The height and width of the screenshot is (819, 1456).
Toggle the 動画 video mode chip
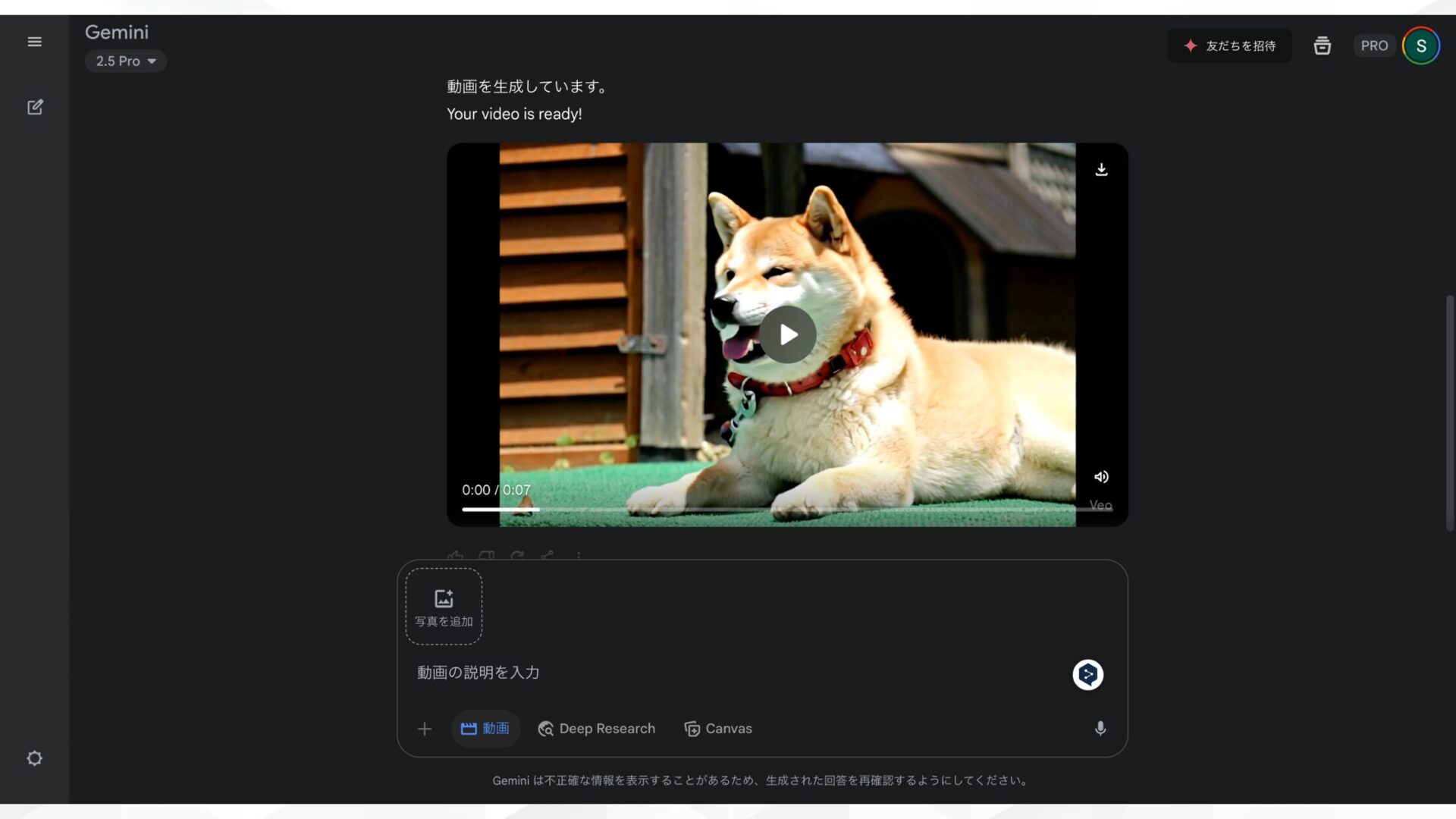pos(485,728)
